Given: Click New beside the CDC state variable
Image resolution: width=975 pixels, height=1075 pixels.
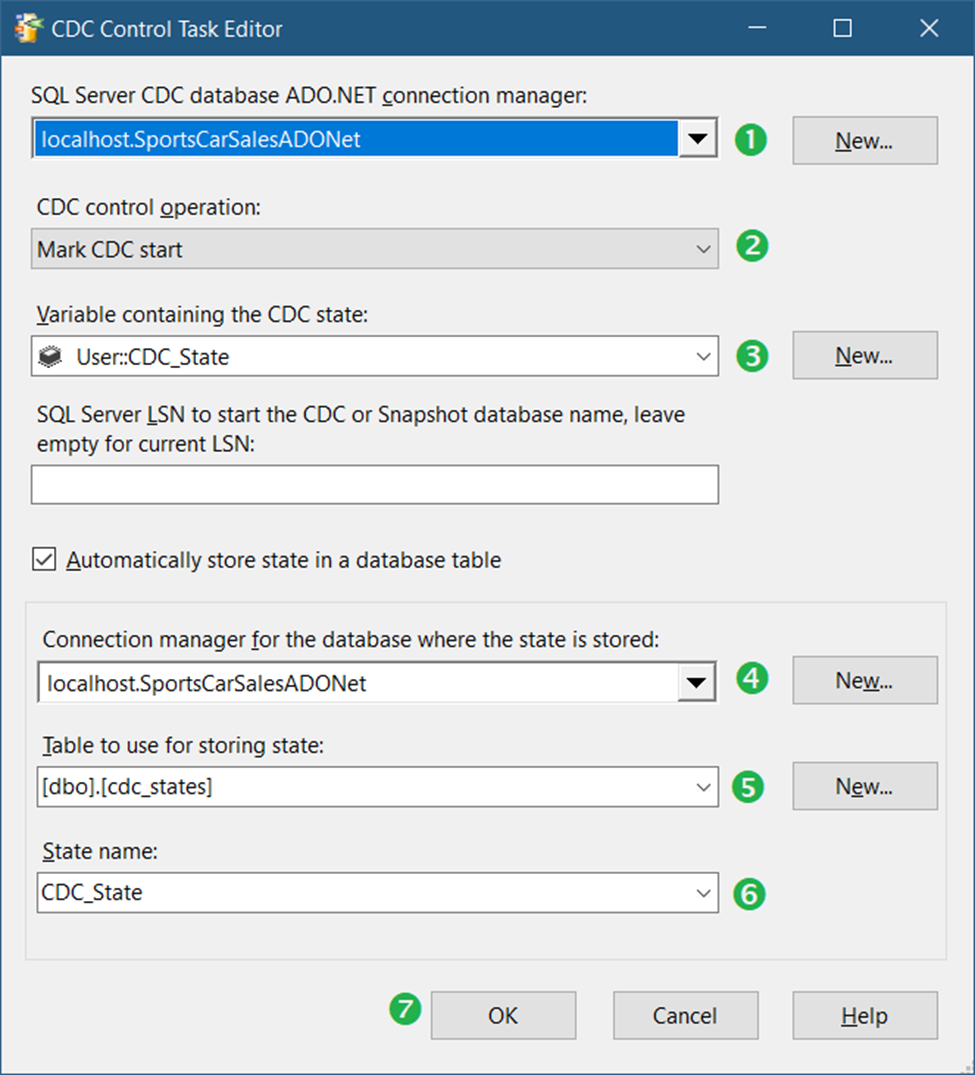Looking at the screenshot, I should (864, 355).
